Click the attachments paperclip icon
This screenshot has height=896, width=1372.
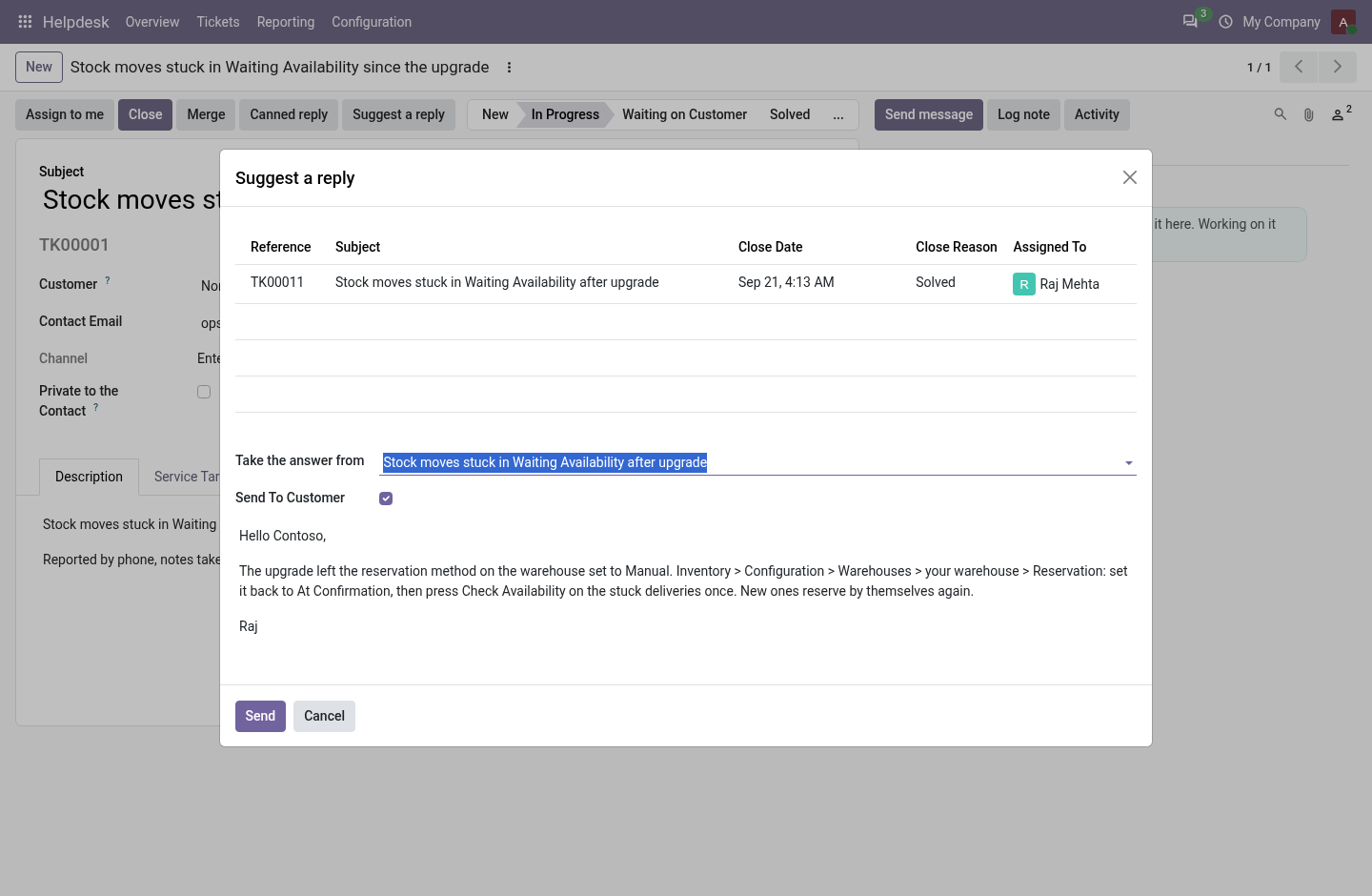pos(1309,114)
